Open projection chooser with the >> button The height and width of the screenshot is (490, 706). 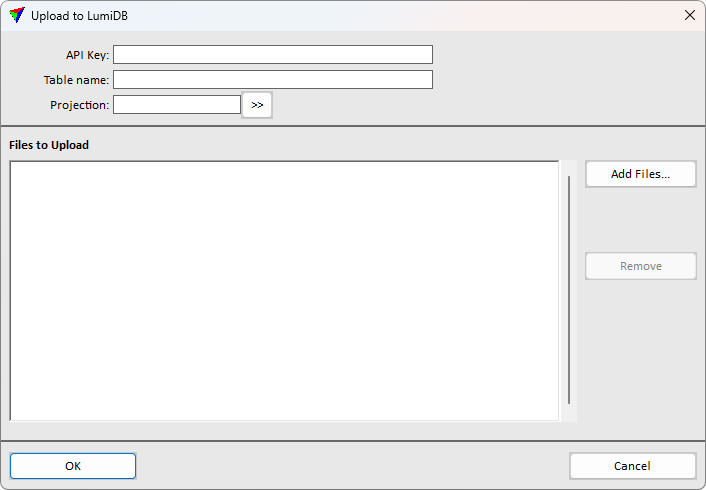[257, 105]
